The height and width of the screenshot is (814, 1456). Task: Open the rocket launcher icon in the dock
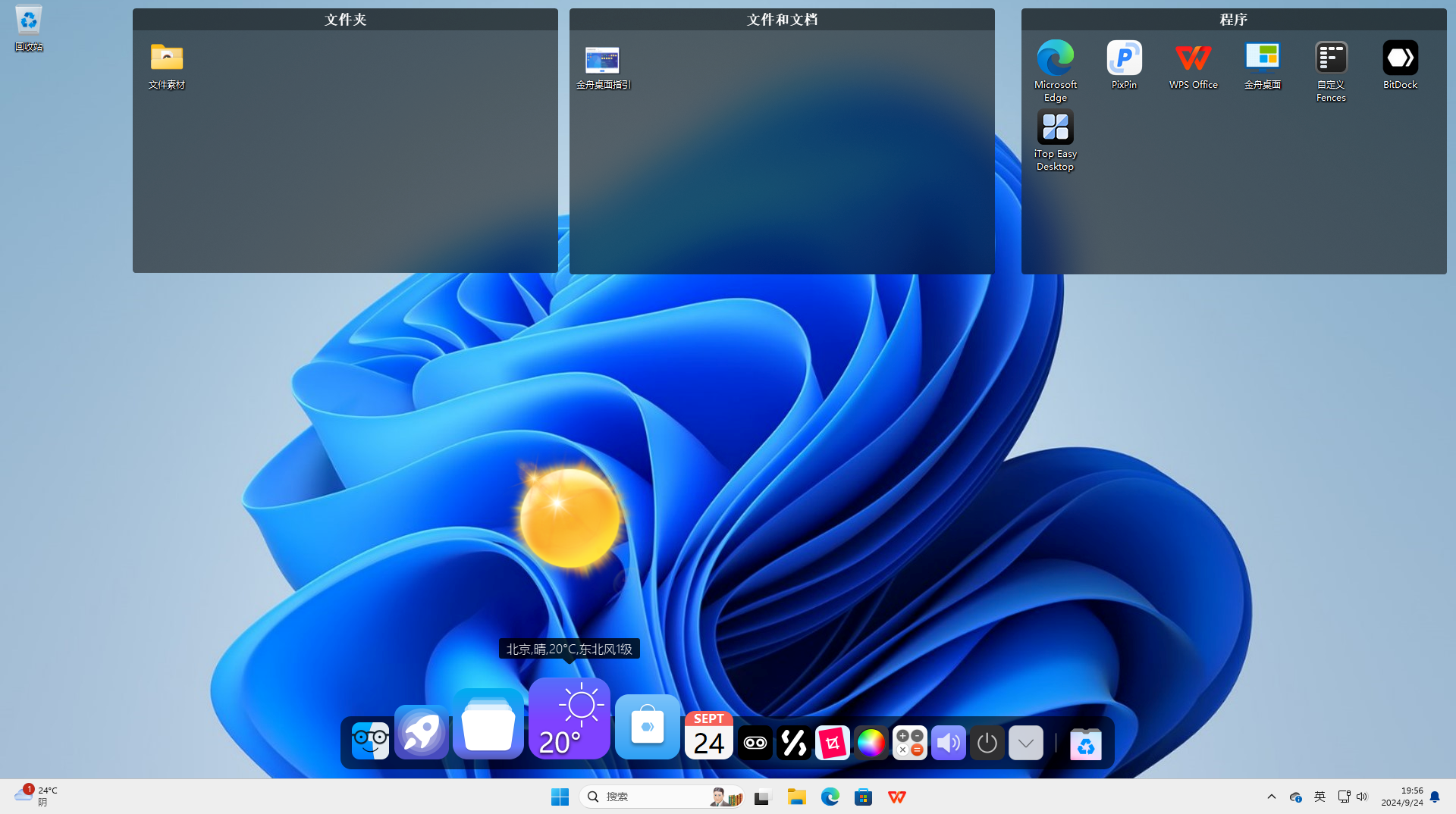(421, 732)
